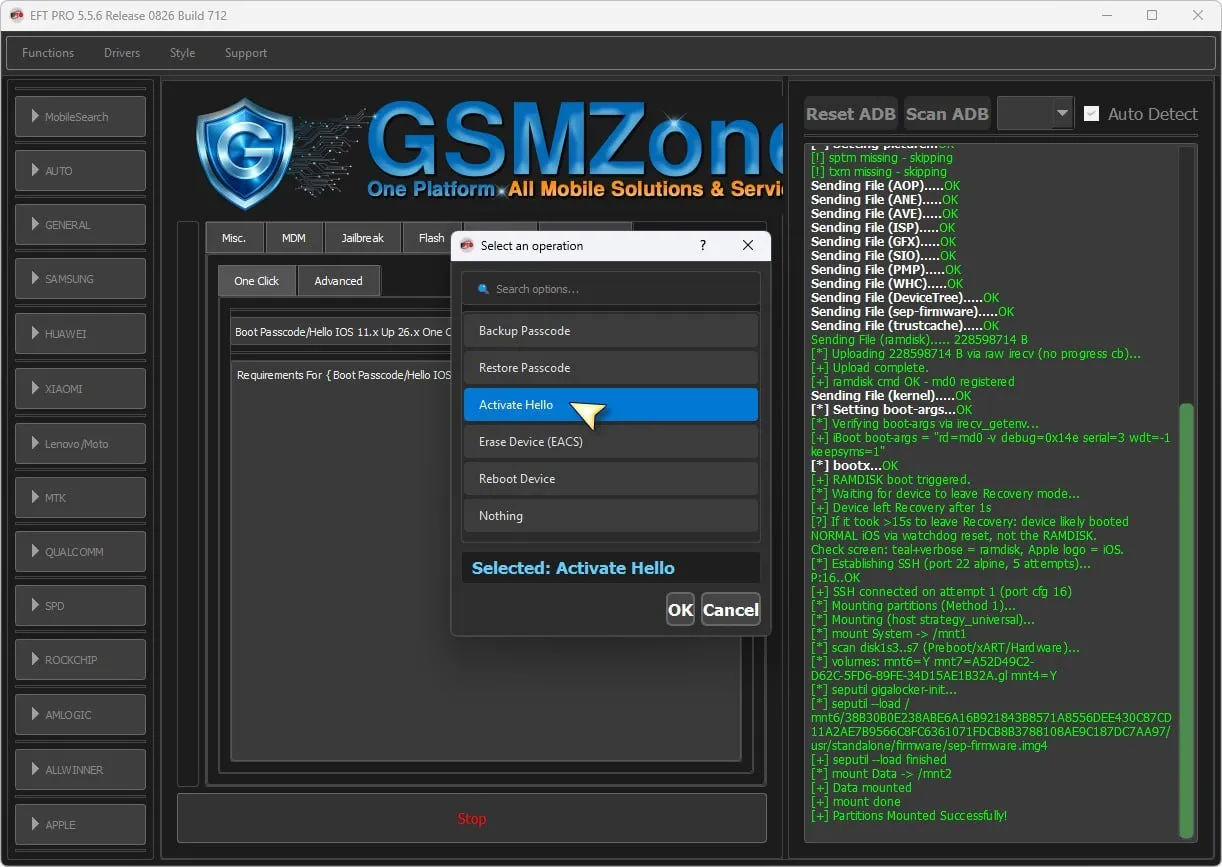Choose Backup Passcode operation

click(611, 331)
